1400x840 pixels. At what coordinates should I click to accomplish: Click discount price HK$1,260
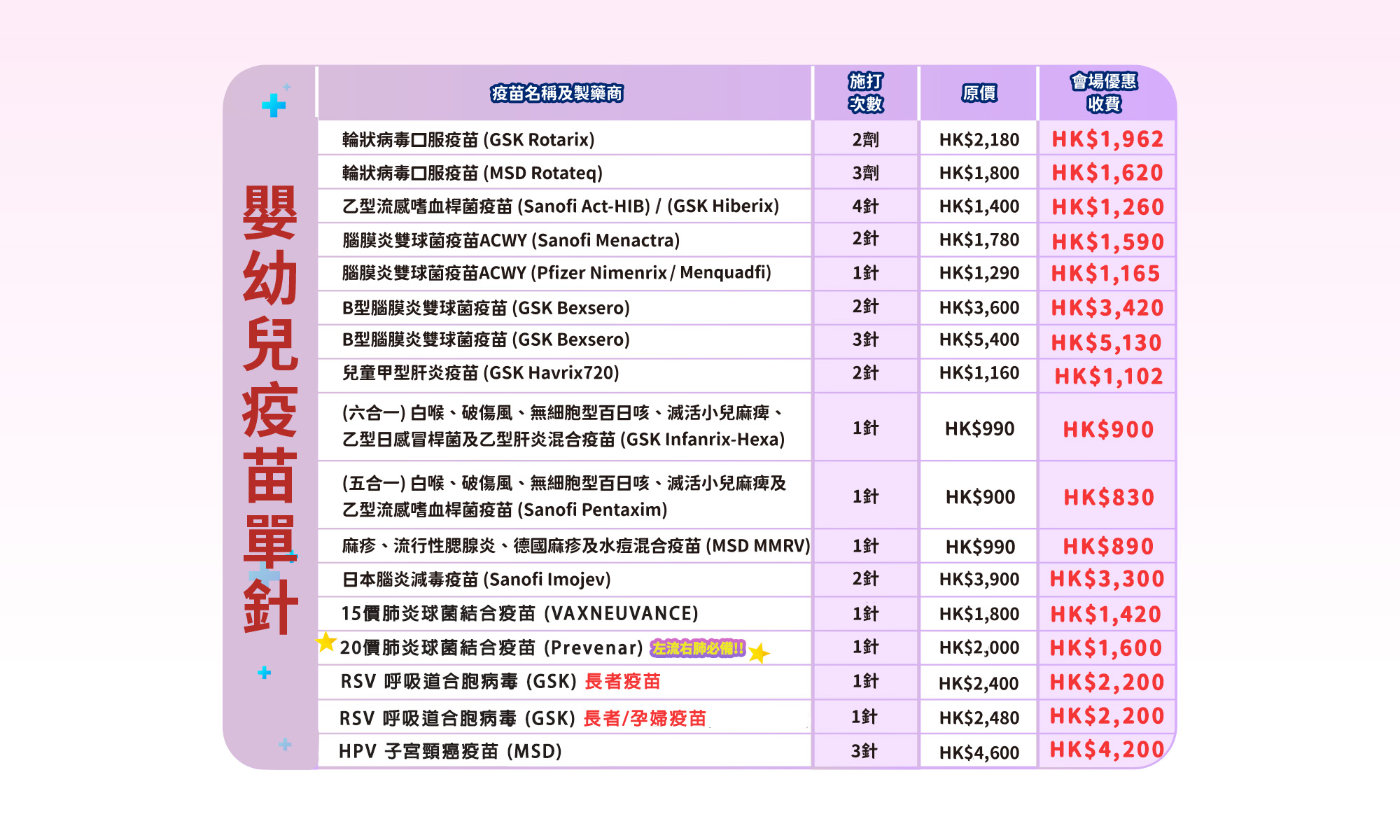(1107, 207)
